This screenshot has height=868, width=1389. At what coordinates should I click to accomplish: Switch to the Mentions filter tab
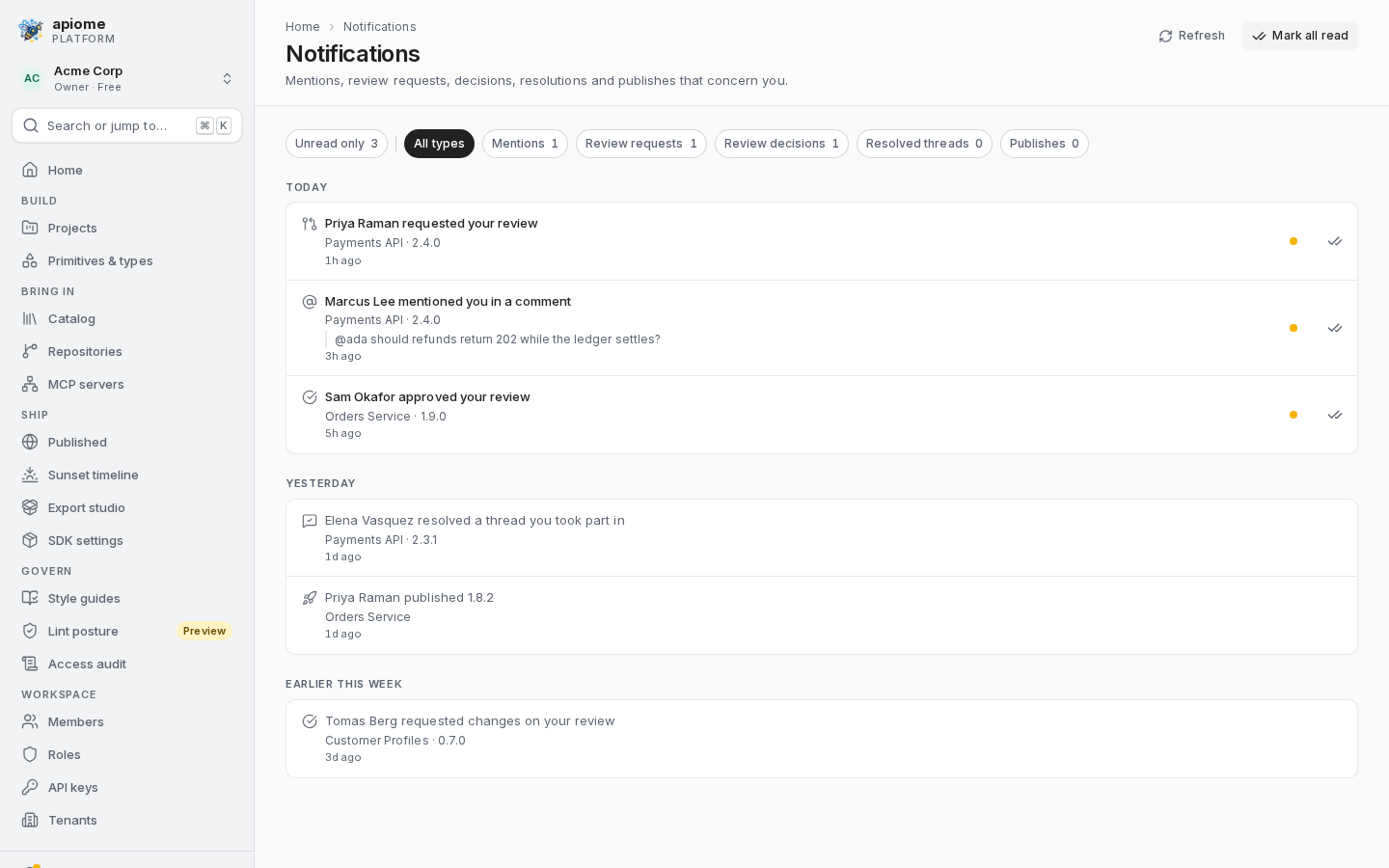[x=525, y=144]
